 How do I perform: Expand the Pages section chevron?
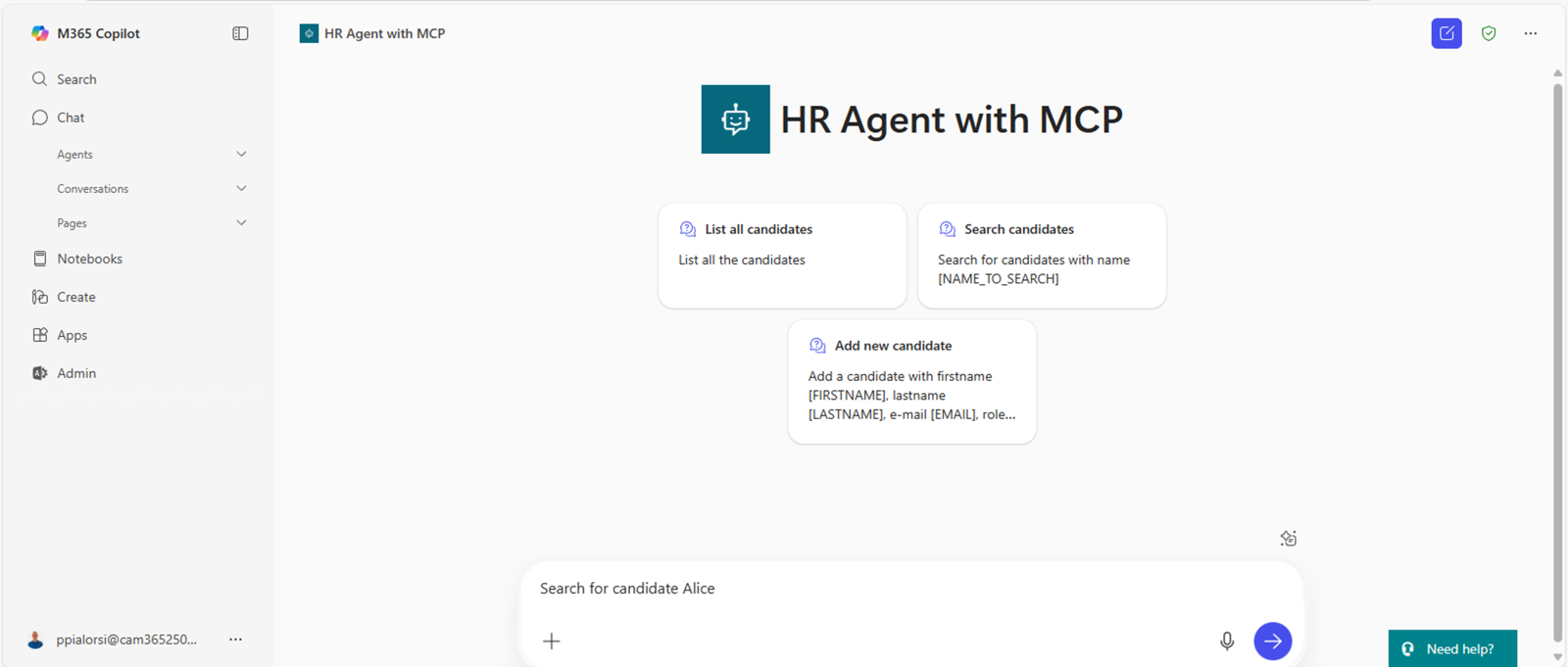[x=241, y=223]
